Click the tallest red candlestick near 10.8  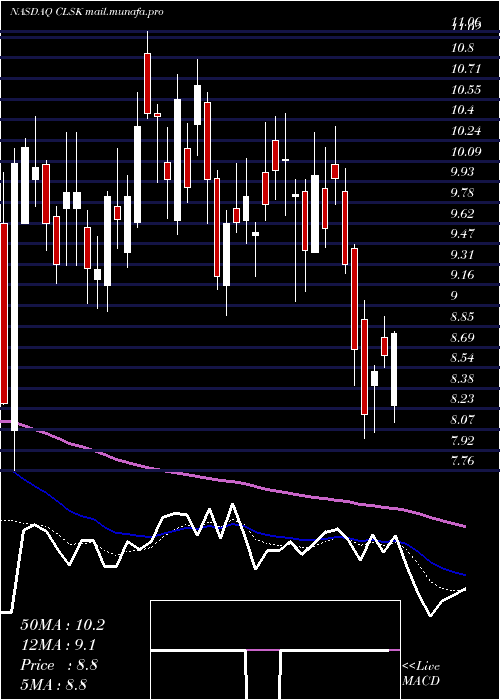pos(147,83)
